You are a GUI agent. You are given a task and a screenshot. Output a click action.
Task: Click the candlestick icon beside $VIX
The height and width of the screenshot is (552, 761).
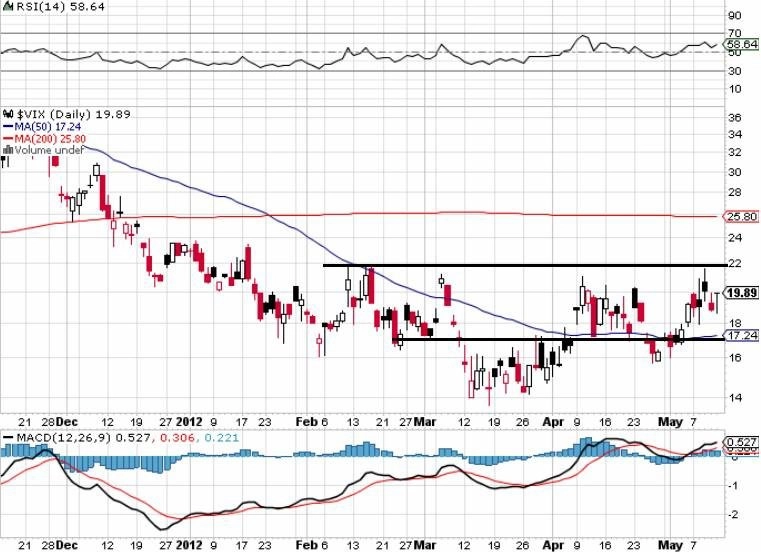coord(8,115)
